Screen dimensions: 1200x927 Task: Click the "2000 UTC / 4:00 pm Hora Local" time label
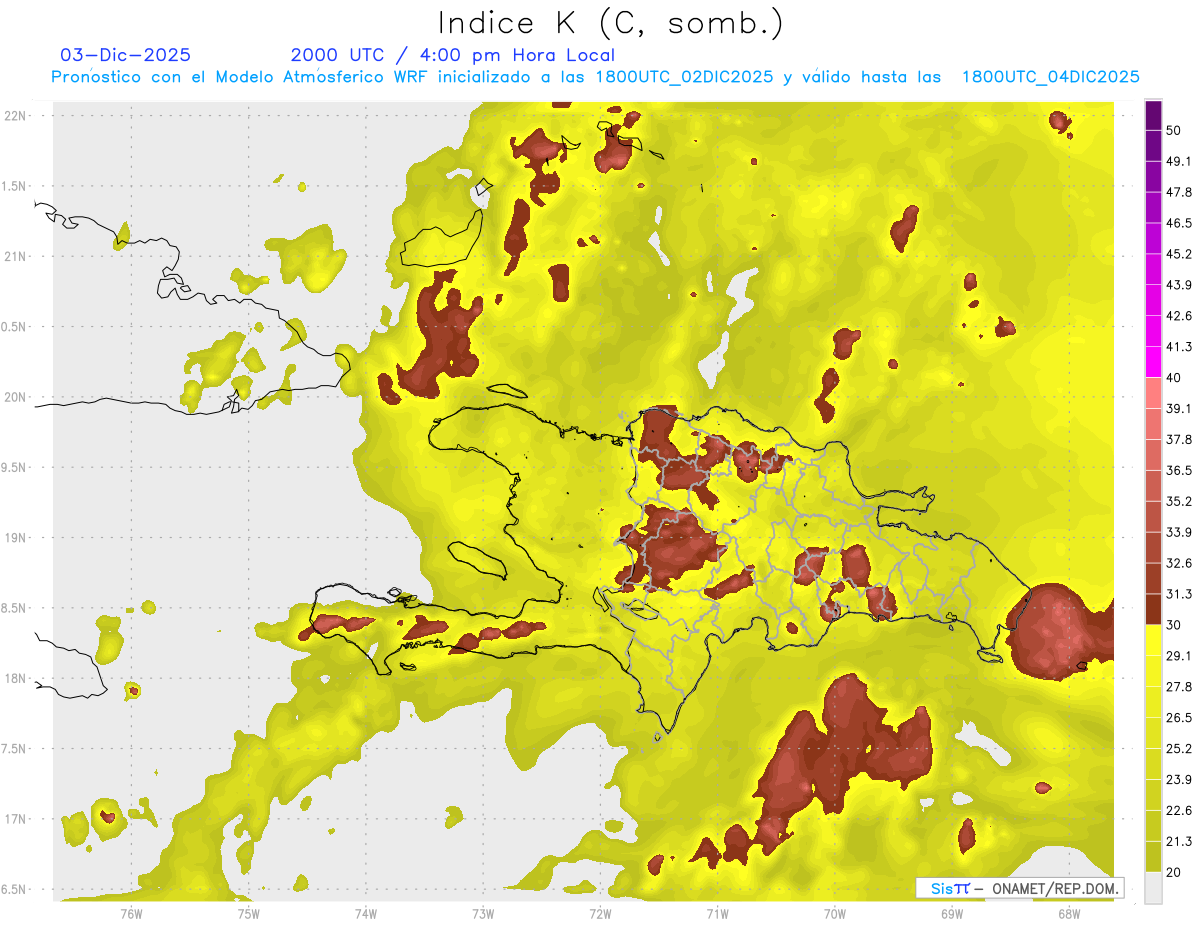[x=453, y=55]
